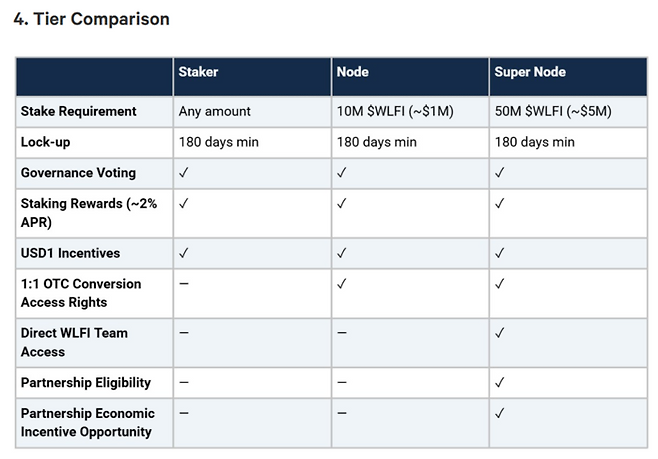Select the Super Node column header
This screenshot has width=658, height=459.
pyautogui.click(x=528, y=72)
